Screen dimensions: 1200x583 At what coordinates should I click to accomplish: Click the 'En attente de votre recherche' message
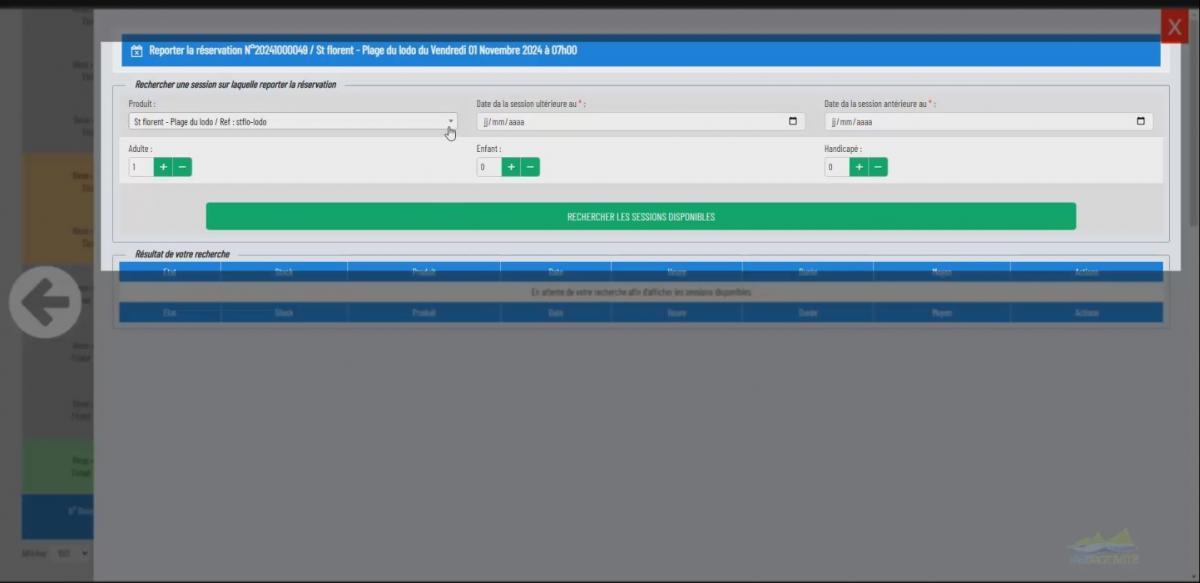point(641,292)
